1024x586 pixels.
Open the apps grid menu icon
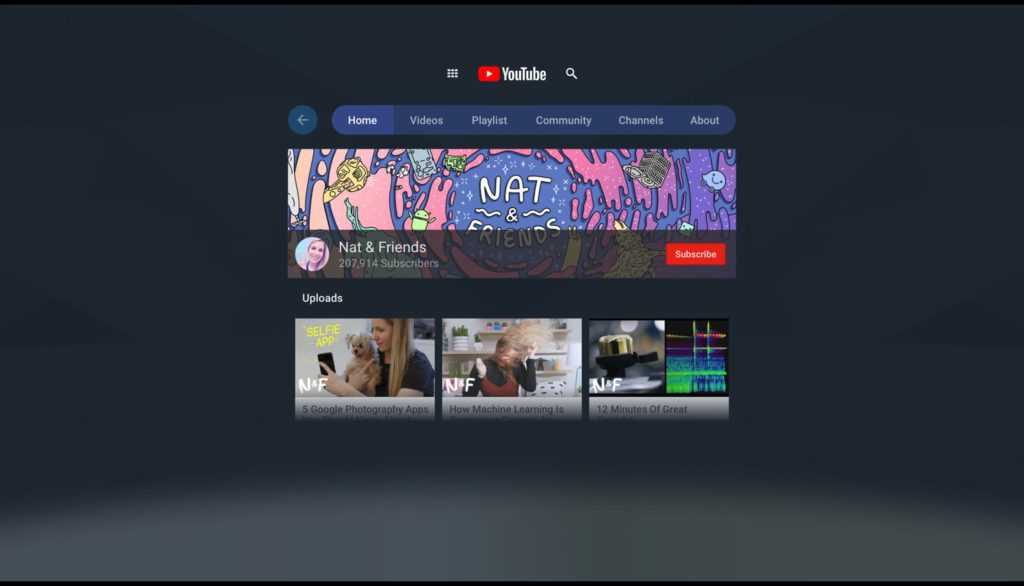452,74
